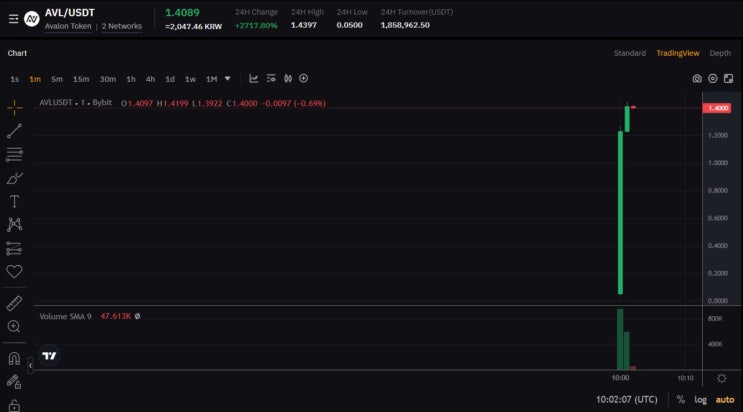Open the price scale settings gear
This screenshot has height=412, width=743.
click(x=722, y=378)
